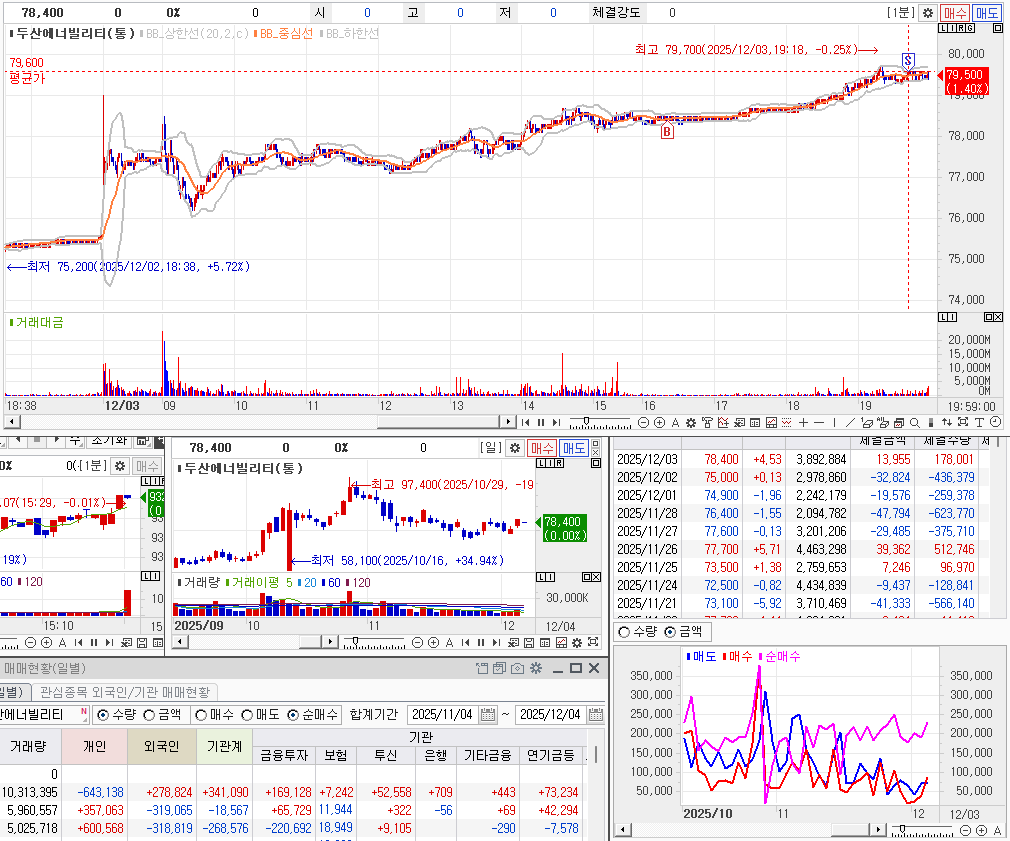The width and height of the screenshot is (1010, 841).
Task: Click the up-down arrows icon in chart toolbar
Action: pyautogui.click(x=947, y=422)
